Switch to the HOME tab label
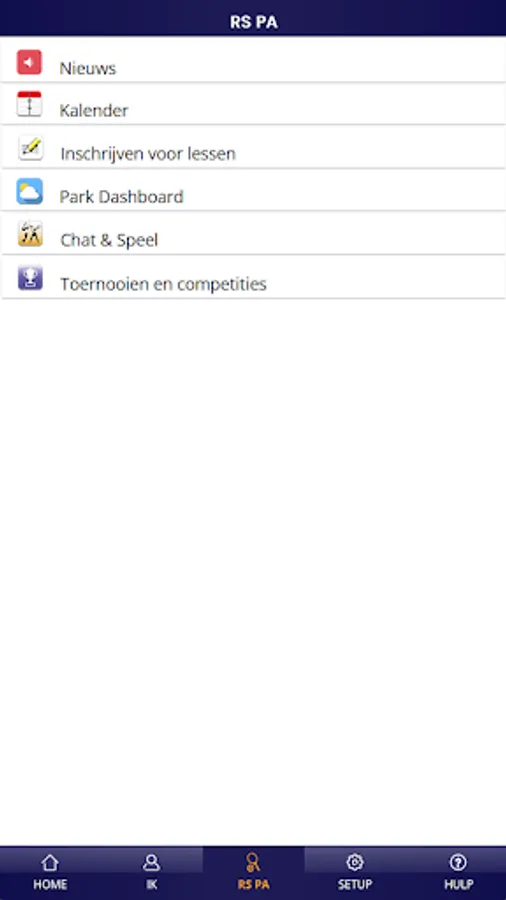The width and height of the screenshot is (506, 900). click(x=50, y=885)
